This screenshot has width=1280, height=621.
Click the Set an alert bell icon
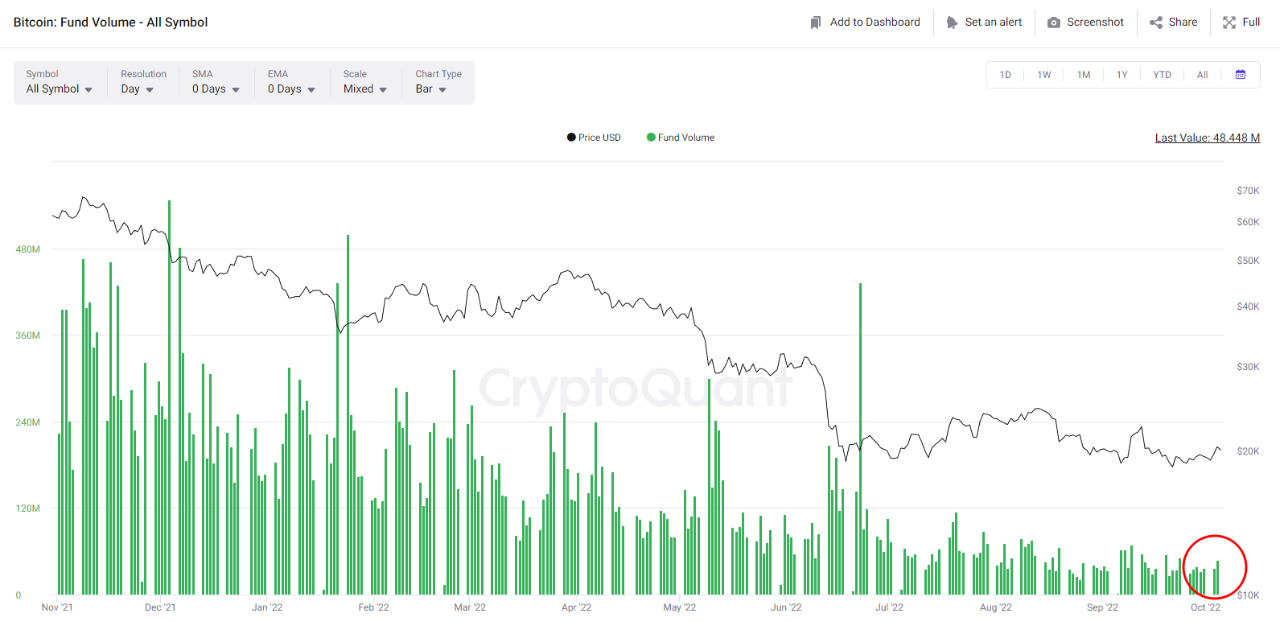[952, 22]
